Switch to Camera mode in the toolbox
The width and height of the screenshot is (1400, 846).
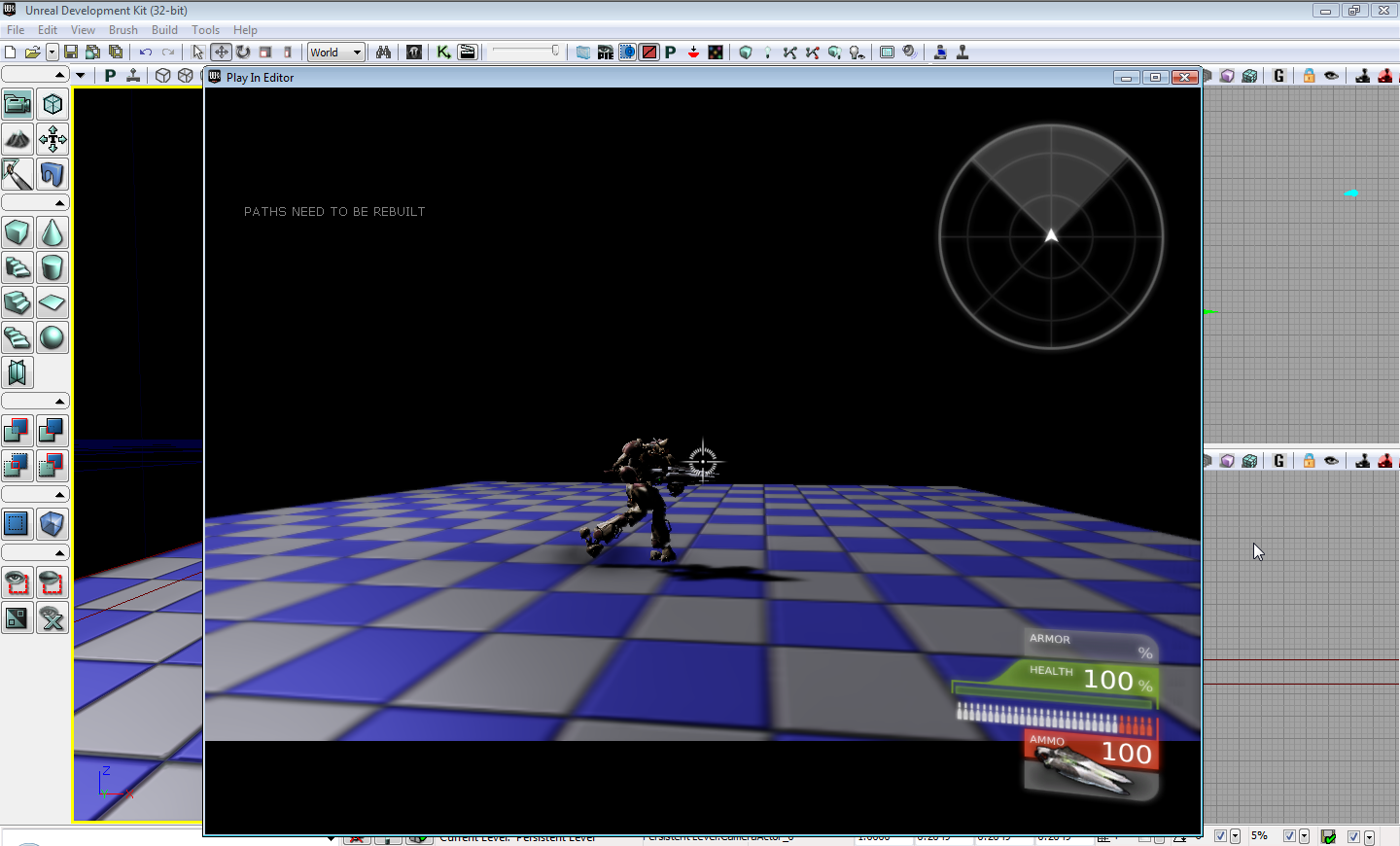tap(17, 104)
